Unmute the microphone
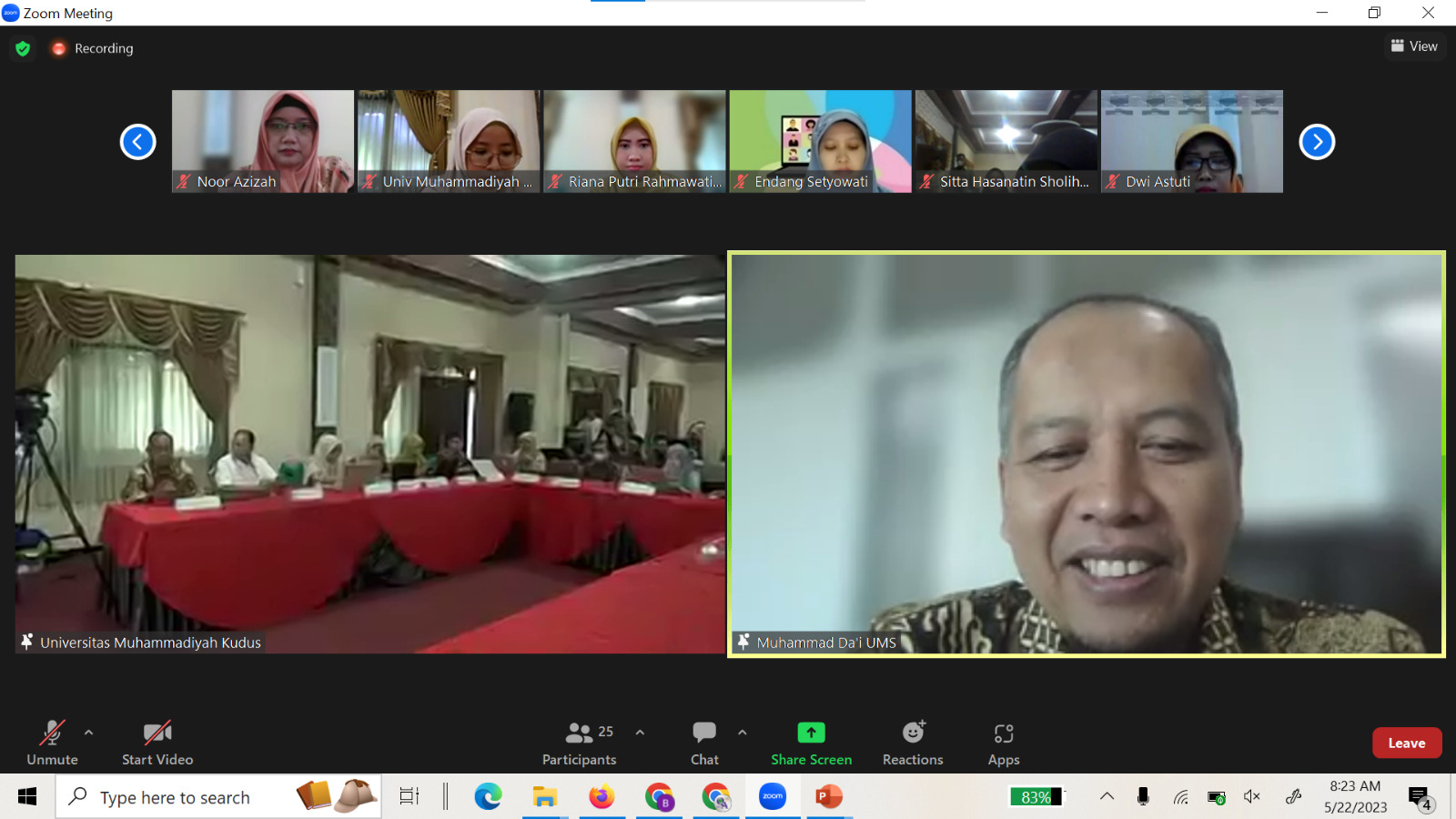 click(x=52, y=743)
